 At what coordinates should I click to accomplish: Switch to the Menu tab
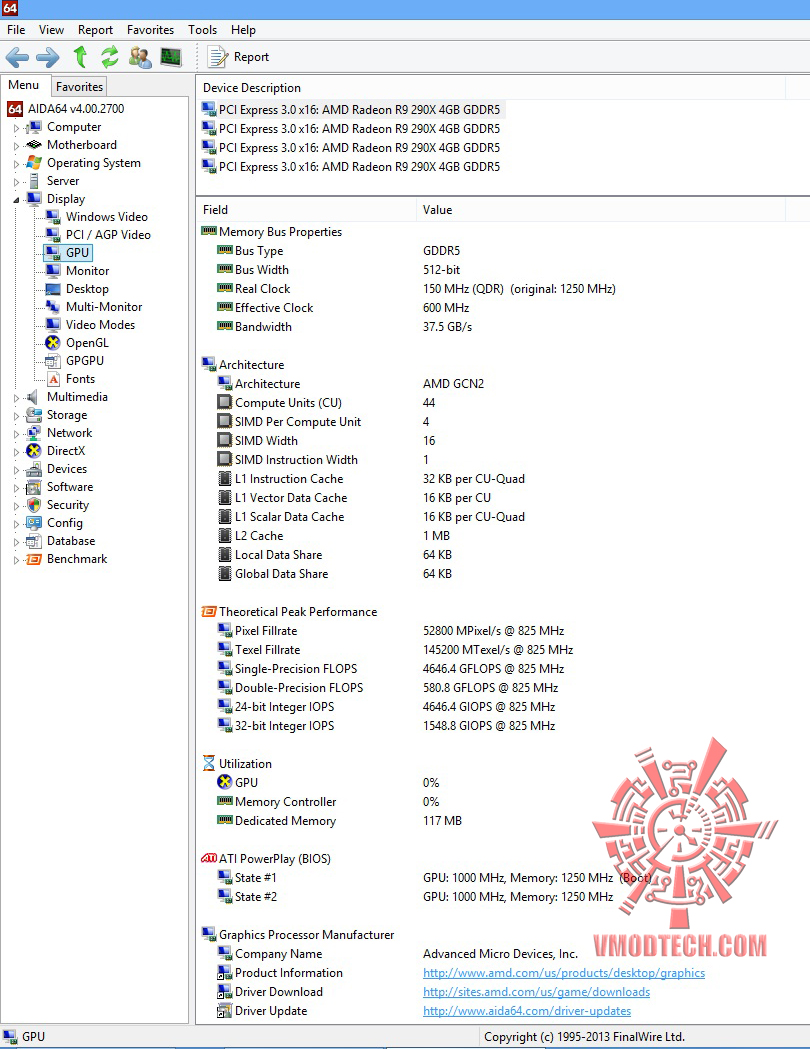point(24,85)
